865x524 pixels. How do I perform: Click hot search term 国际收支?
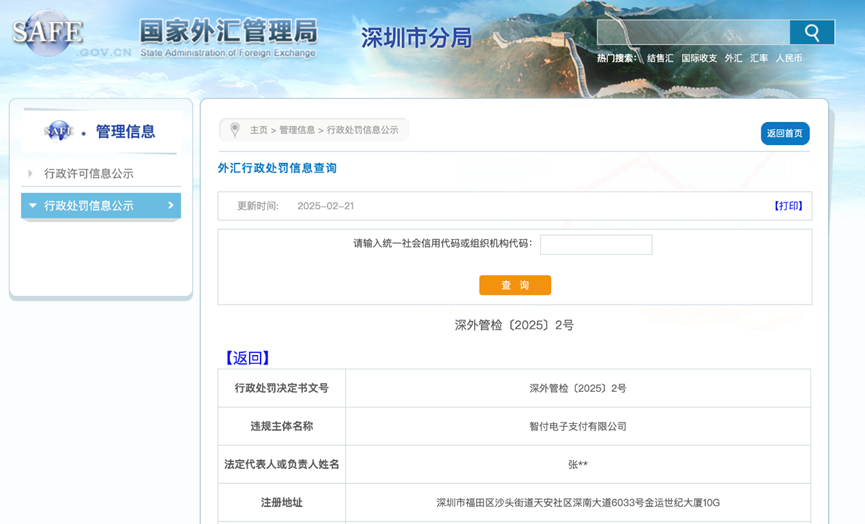[699, 58]
